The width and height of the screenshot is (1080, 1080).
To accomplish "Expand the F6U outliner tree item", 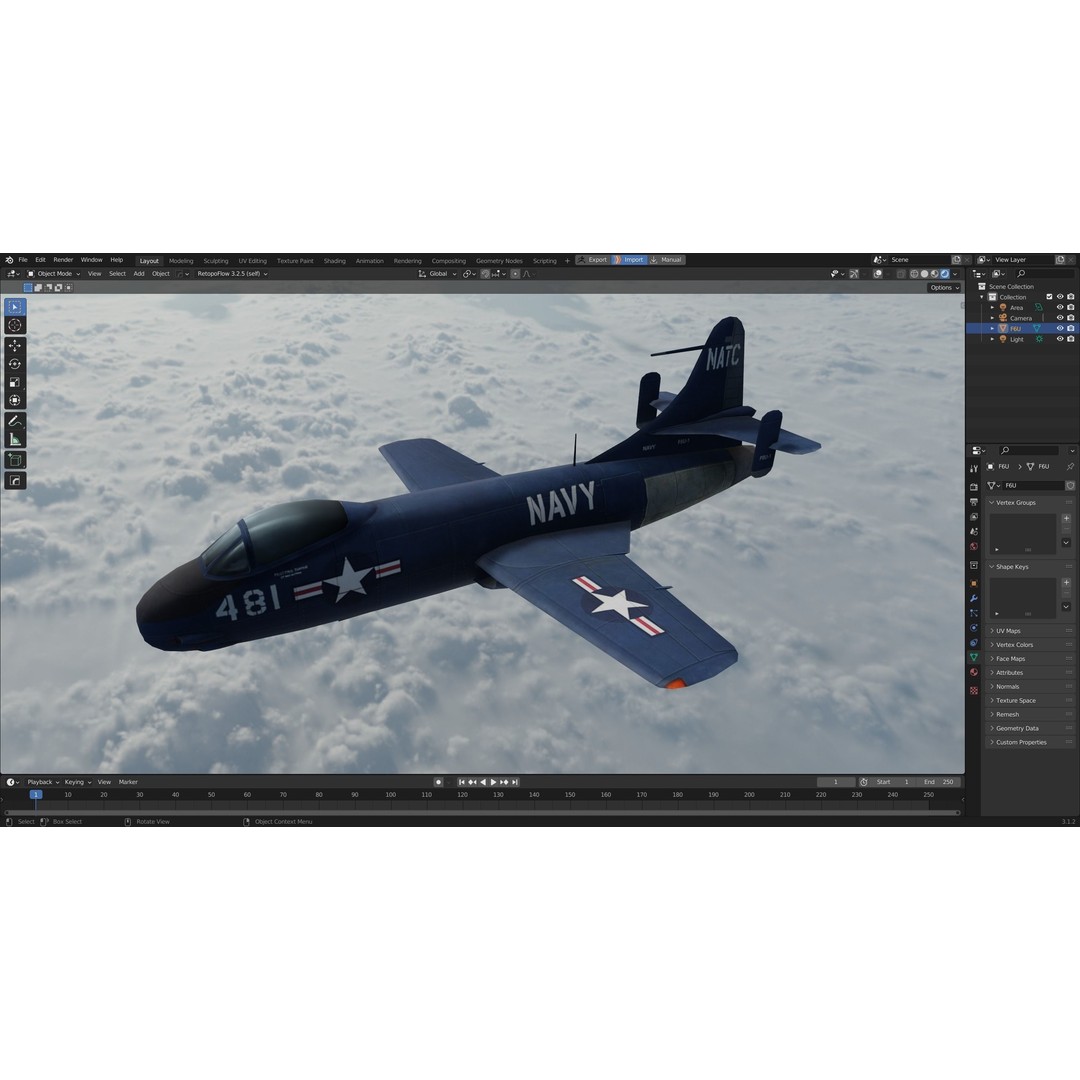I will click(993, 329).
